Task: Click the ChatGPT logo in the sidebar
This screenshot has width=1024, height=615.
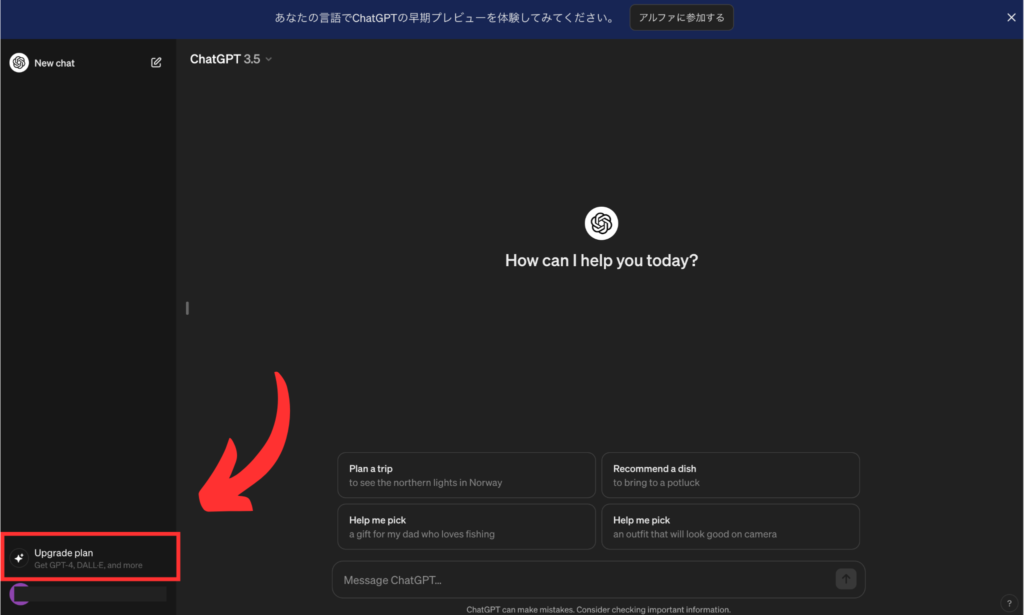Action: [x=19, y=63]
